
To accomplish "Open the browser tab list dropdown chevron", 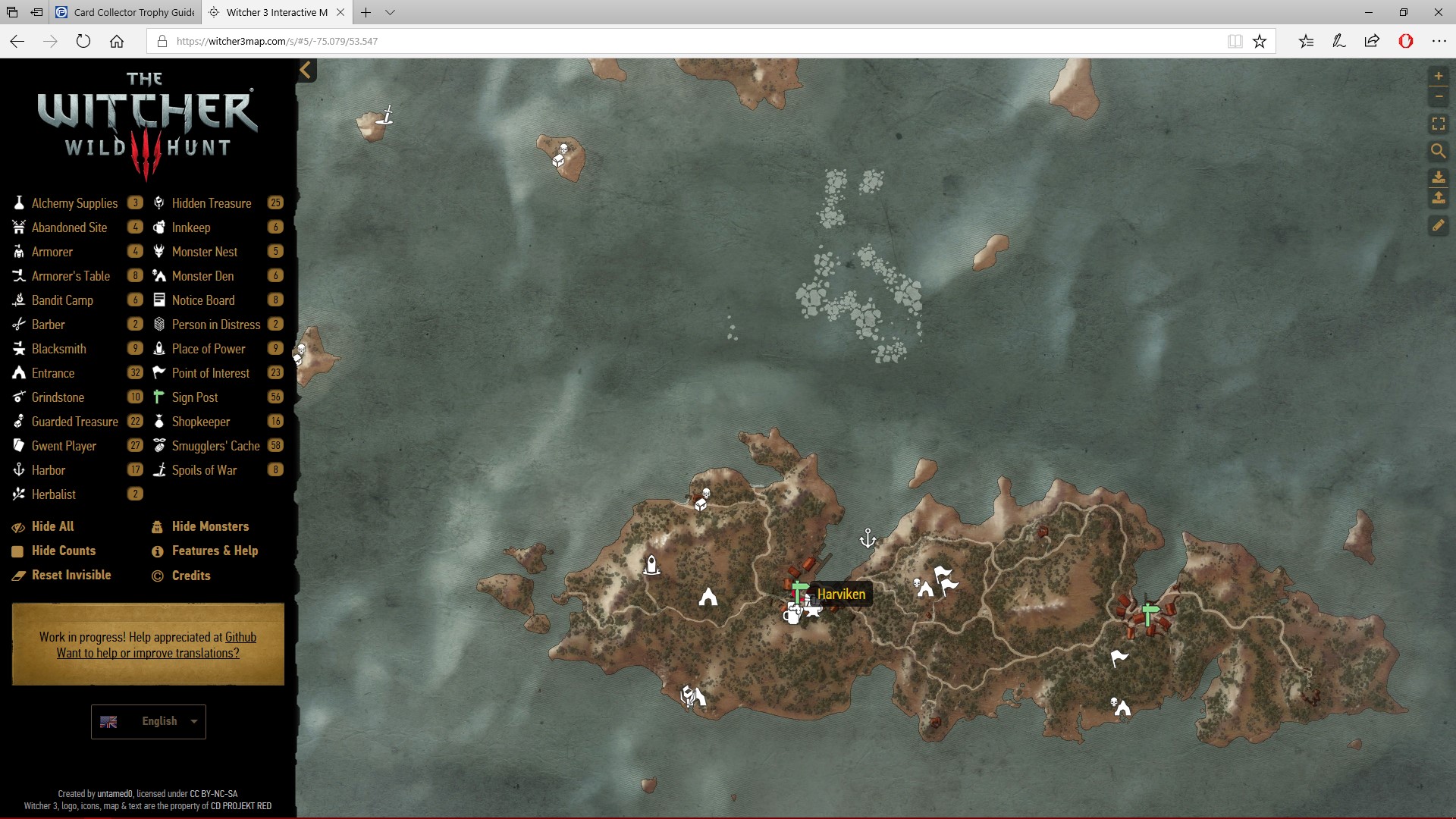I will click(390, 12).
